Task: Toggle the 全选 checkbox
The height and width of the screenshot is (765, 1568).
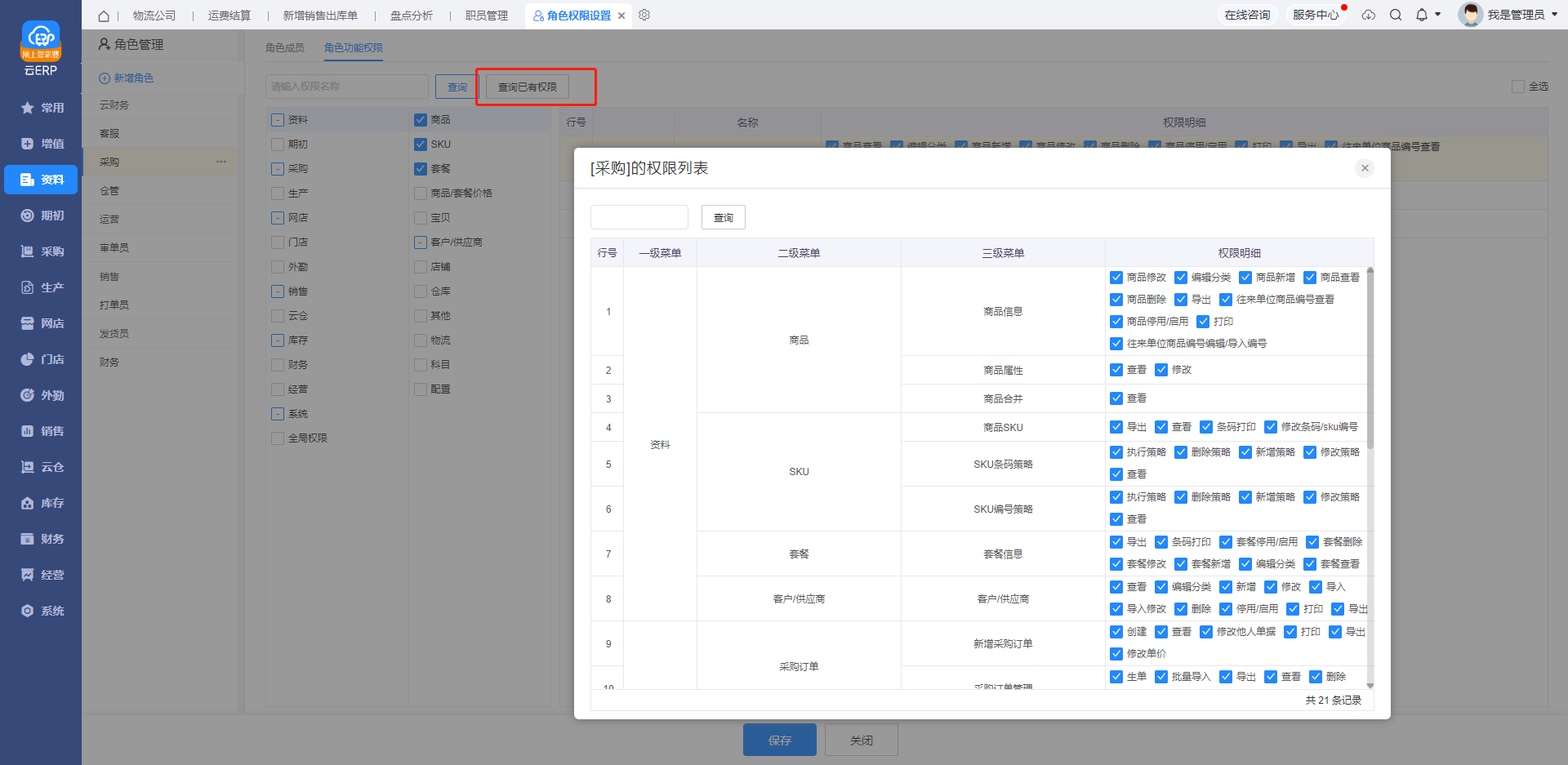Action: point(1517,87)
